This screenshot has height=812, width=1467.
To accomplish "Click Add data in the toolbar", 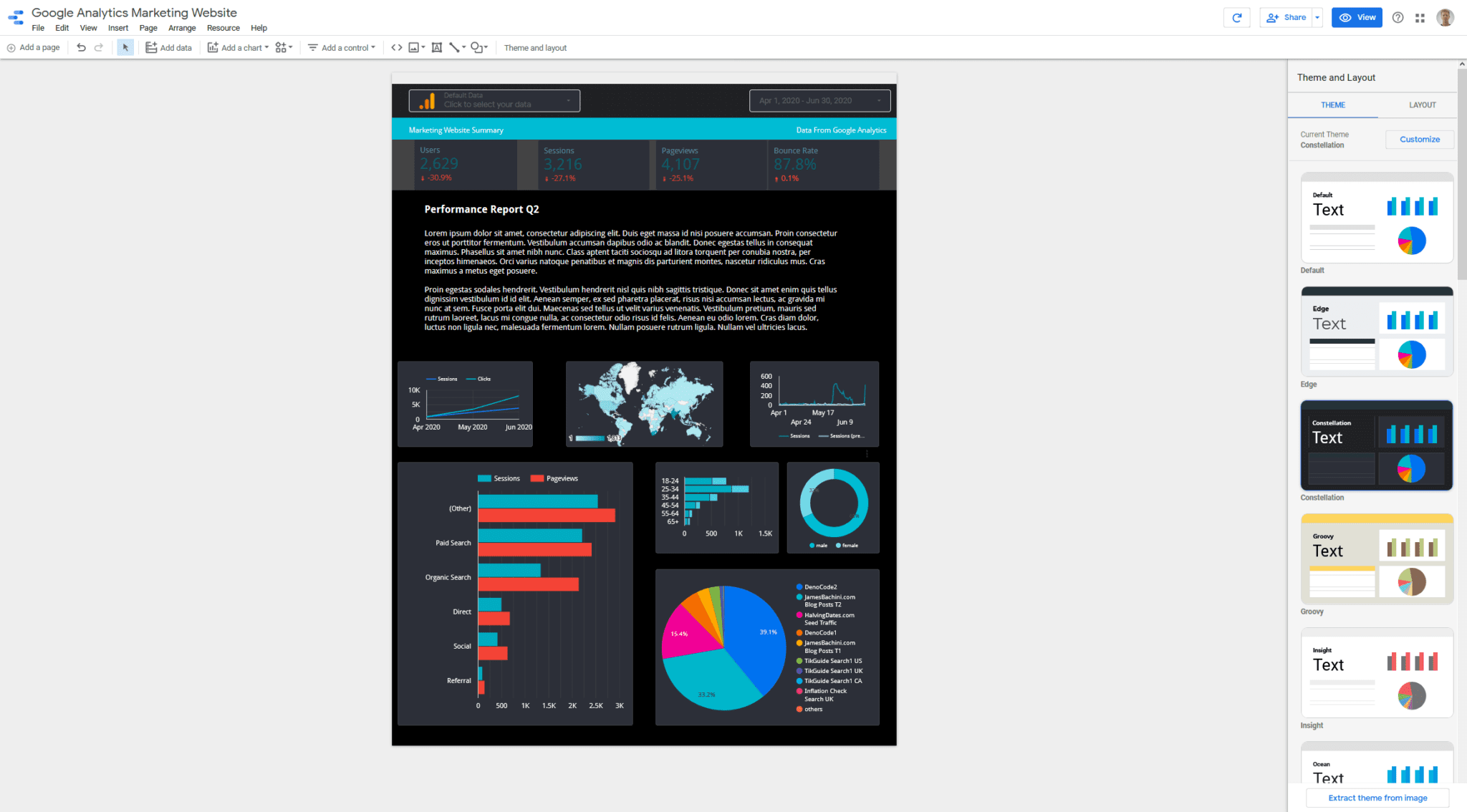I will point(169,47).
